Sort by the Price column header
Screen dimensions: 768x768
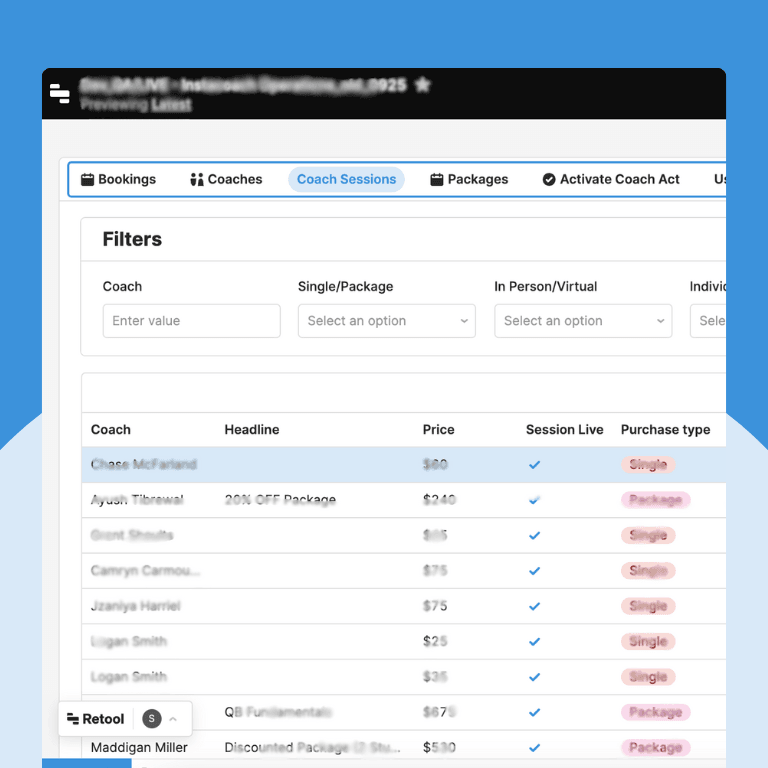[x=438, y=430]
